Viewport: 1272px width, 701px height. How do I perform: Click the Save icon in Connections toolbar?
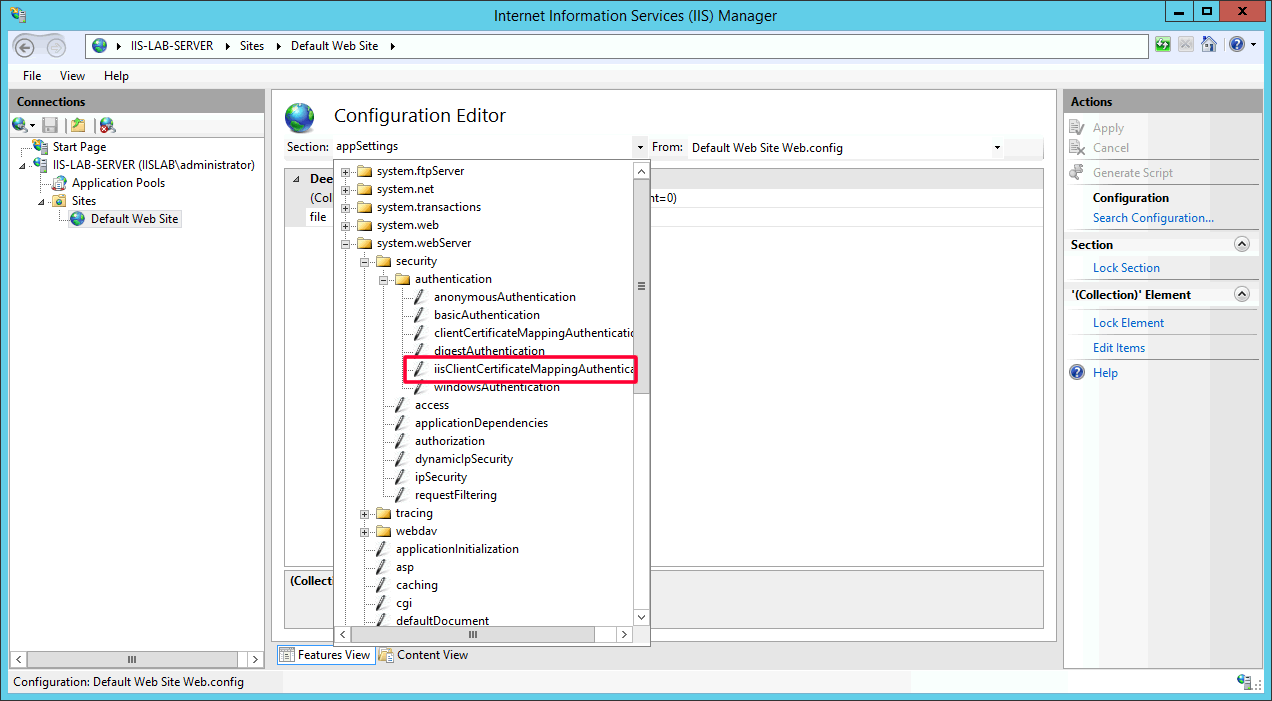click(x=50, y=125)
